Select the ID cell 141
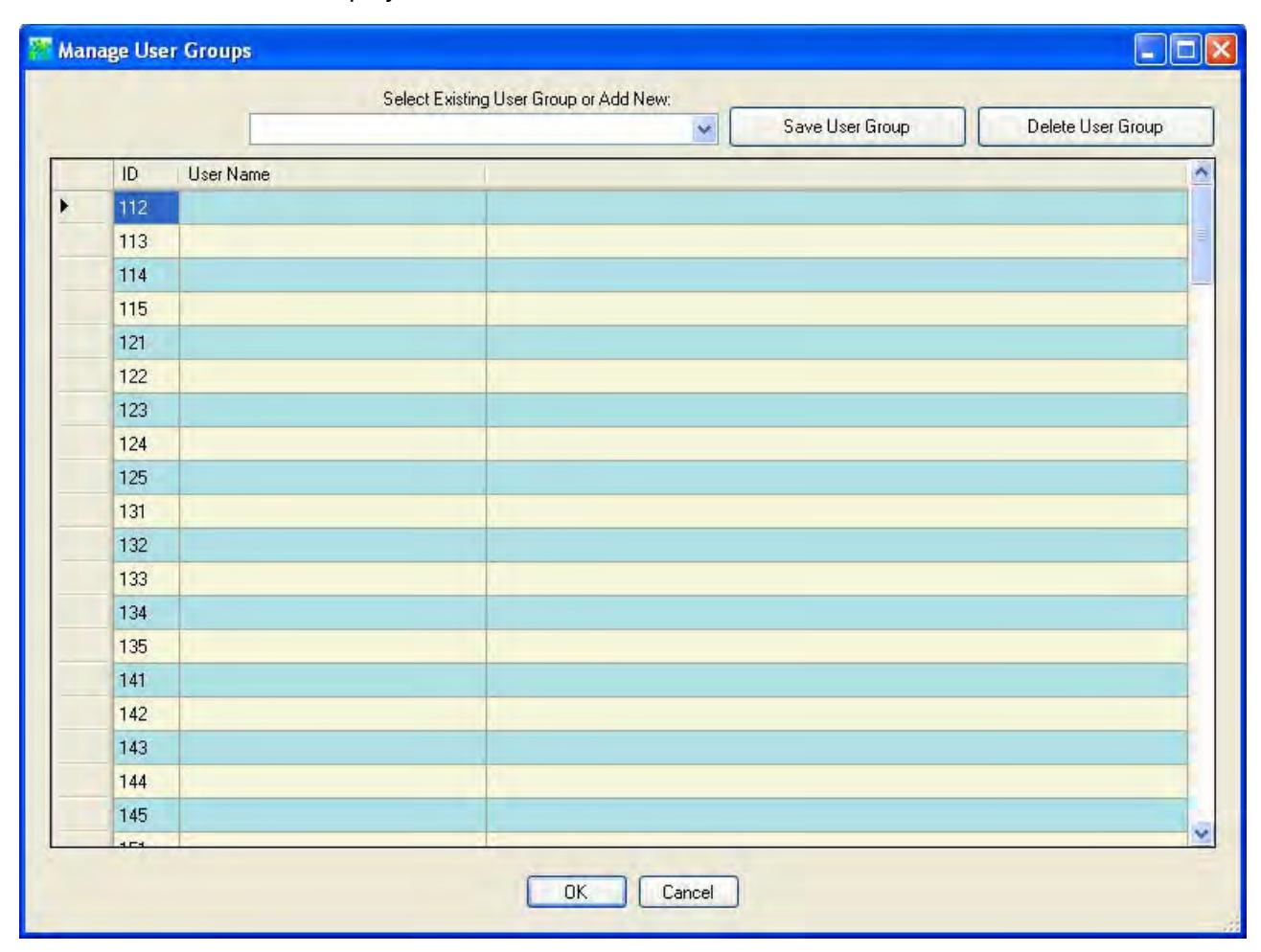 (x=146, y=680)
